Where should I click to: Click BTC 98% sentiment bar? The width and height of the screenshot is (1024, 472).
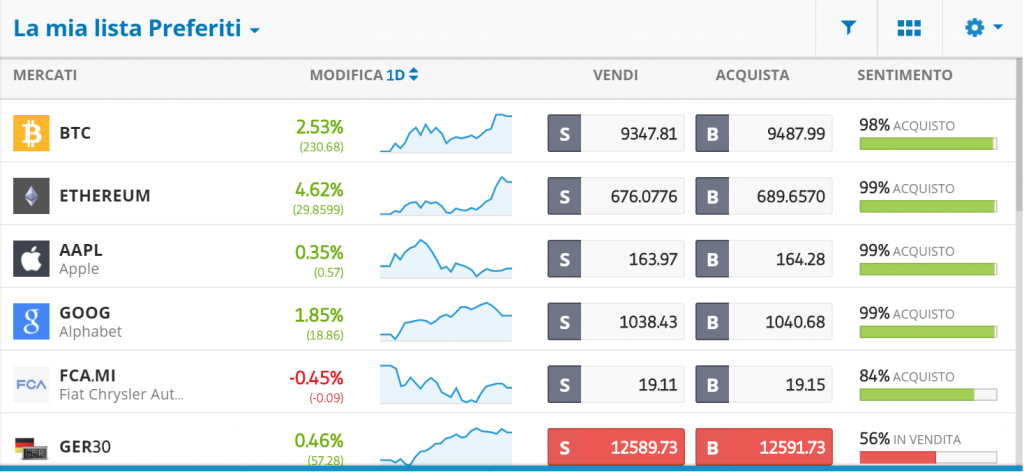point(928,144)
